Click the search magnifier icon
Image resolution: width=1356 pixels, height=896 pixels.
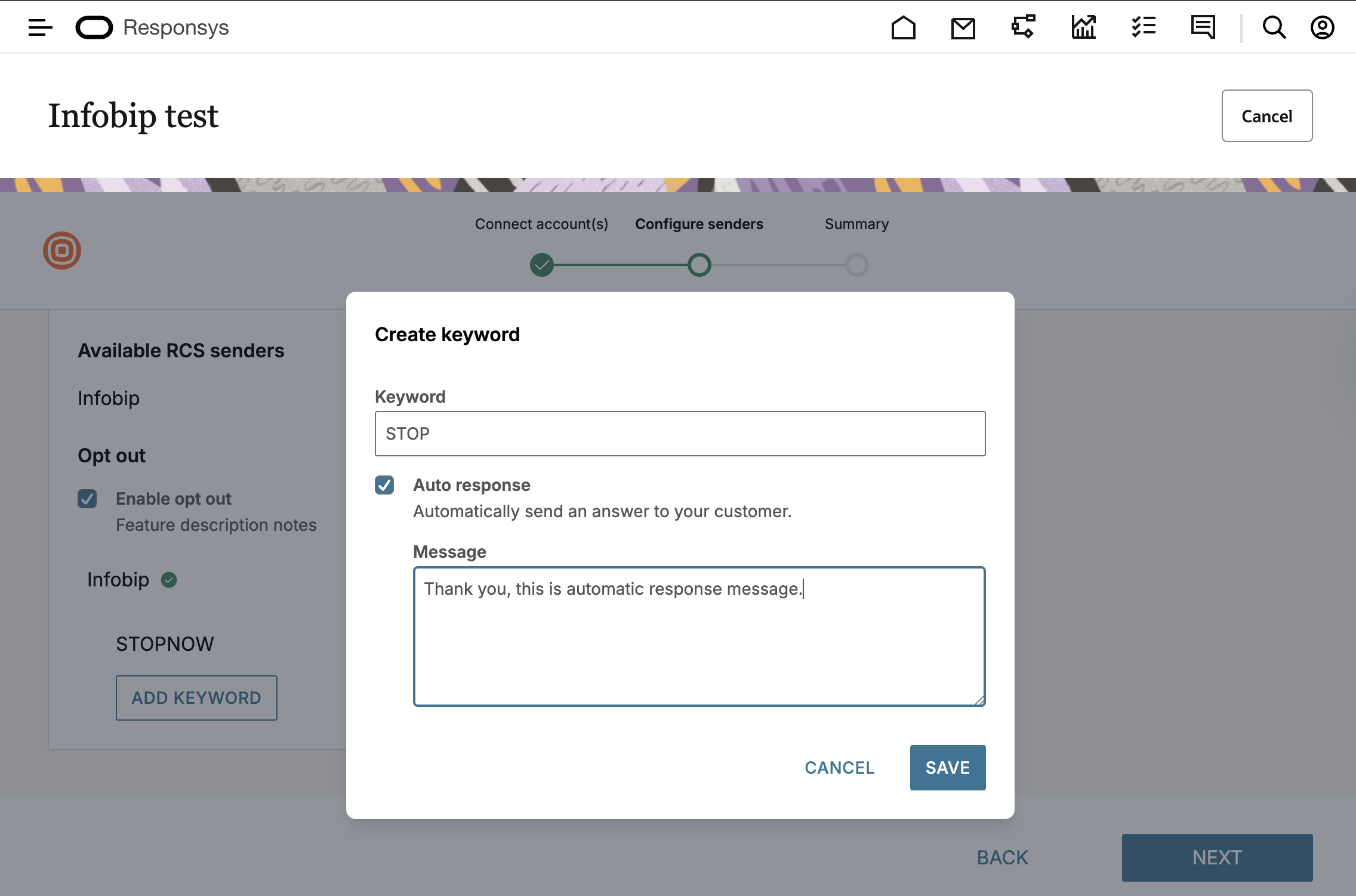1274,27
